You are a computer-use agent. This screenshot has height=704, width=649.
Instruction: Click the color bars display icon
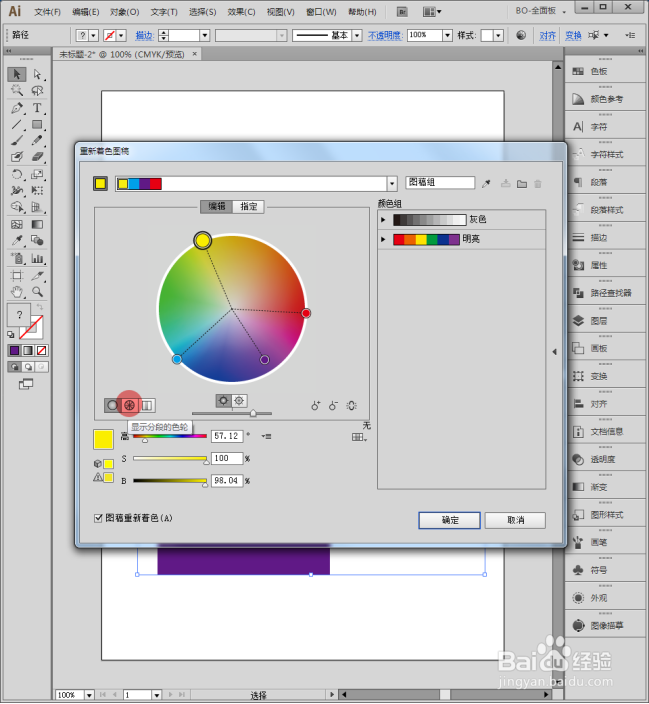147,405
